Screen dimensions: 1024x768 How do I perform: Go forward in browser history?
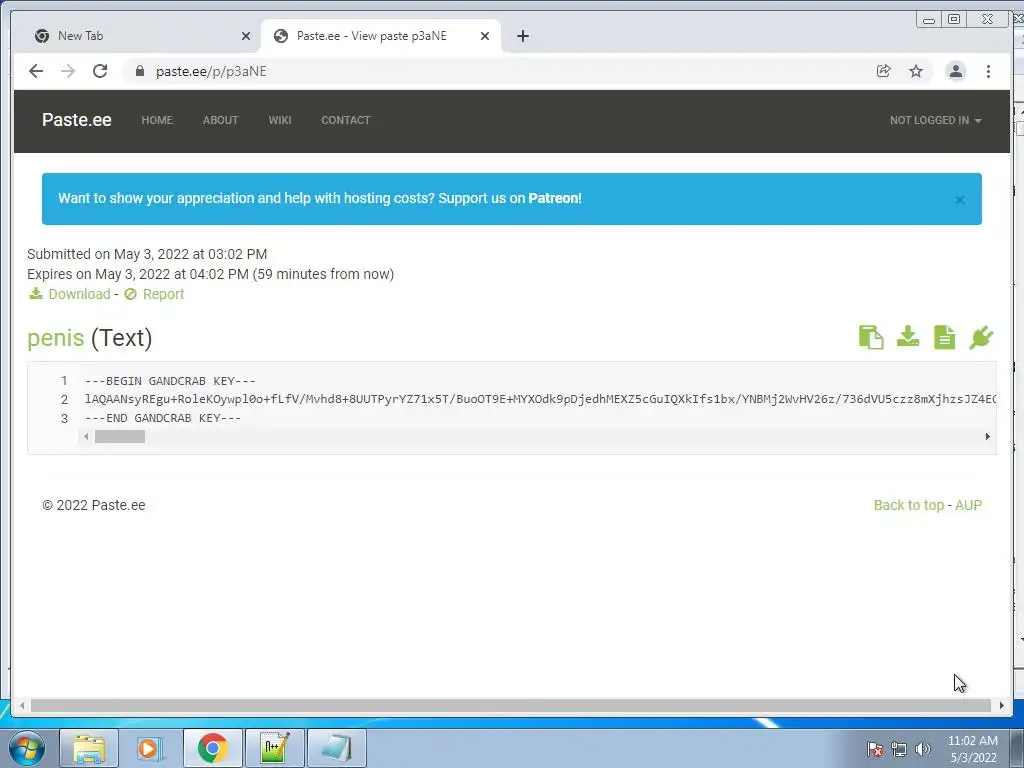(68, 71)
